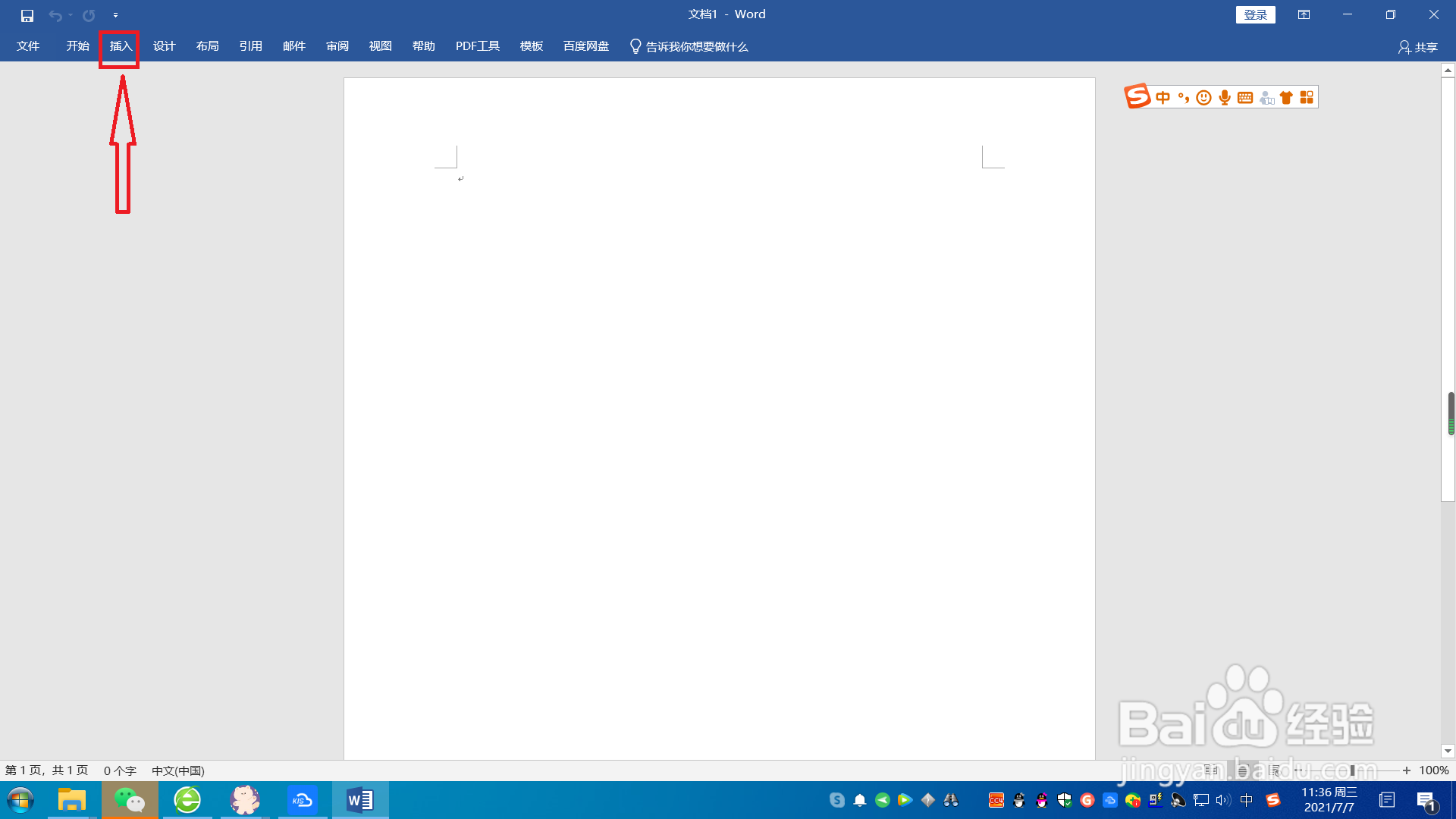
Task: Click the 共享 share button
Action: (1418, 47)
